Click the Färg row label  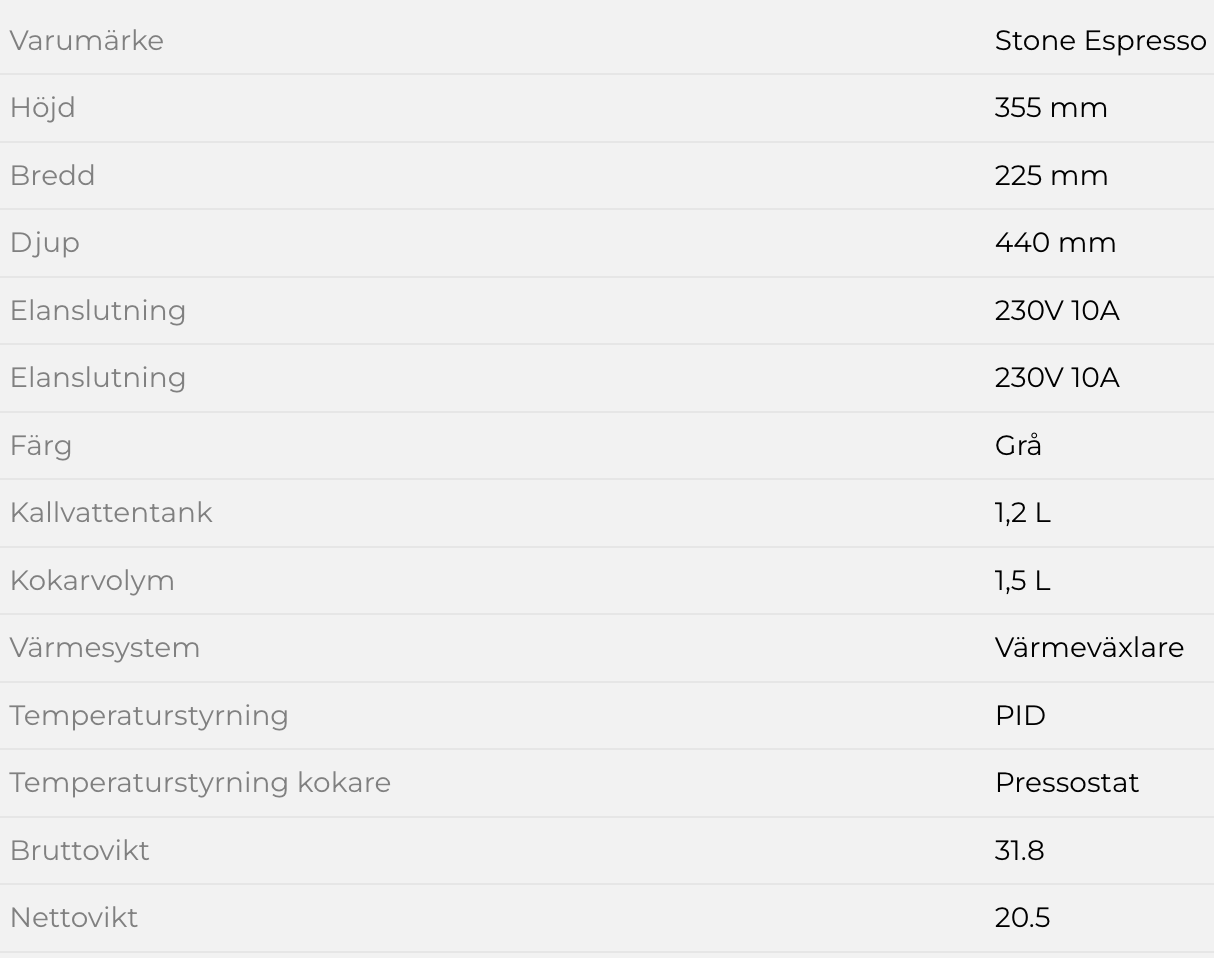[x=41, y=445]
